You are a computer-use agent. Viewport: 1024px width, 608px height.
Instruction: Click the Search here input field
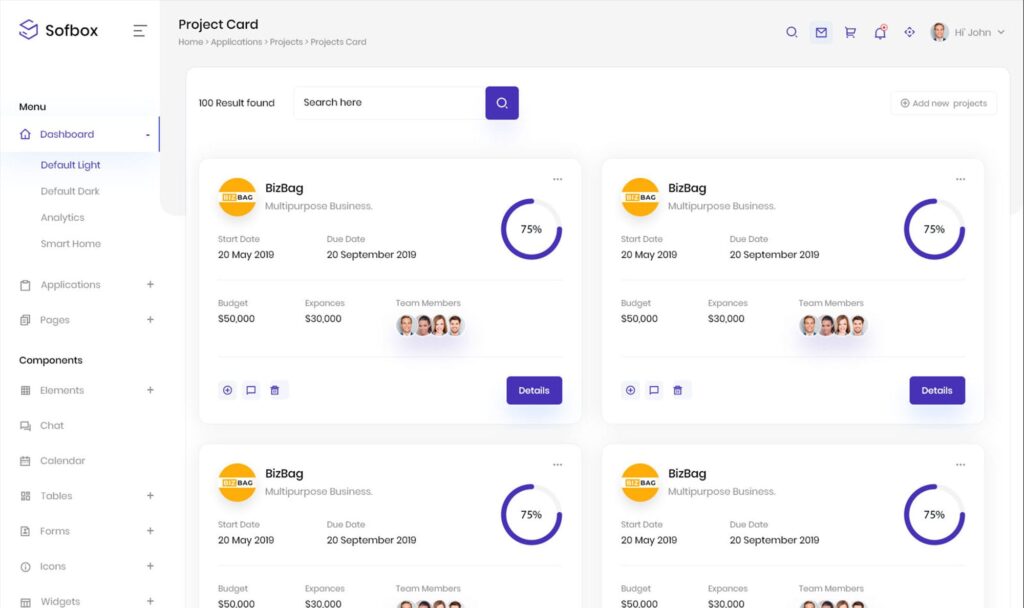tap(388, 103)
